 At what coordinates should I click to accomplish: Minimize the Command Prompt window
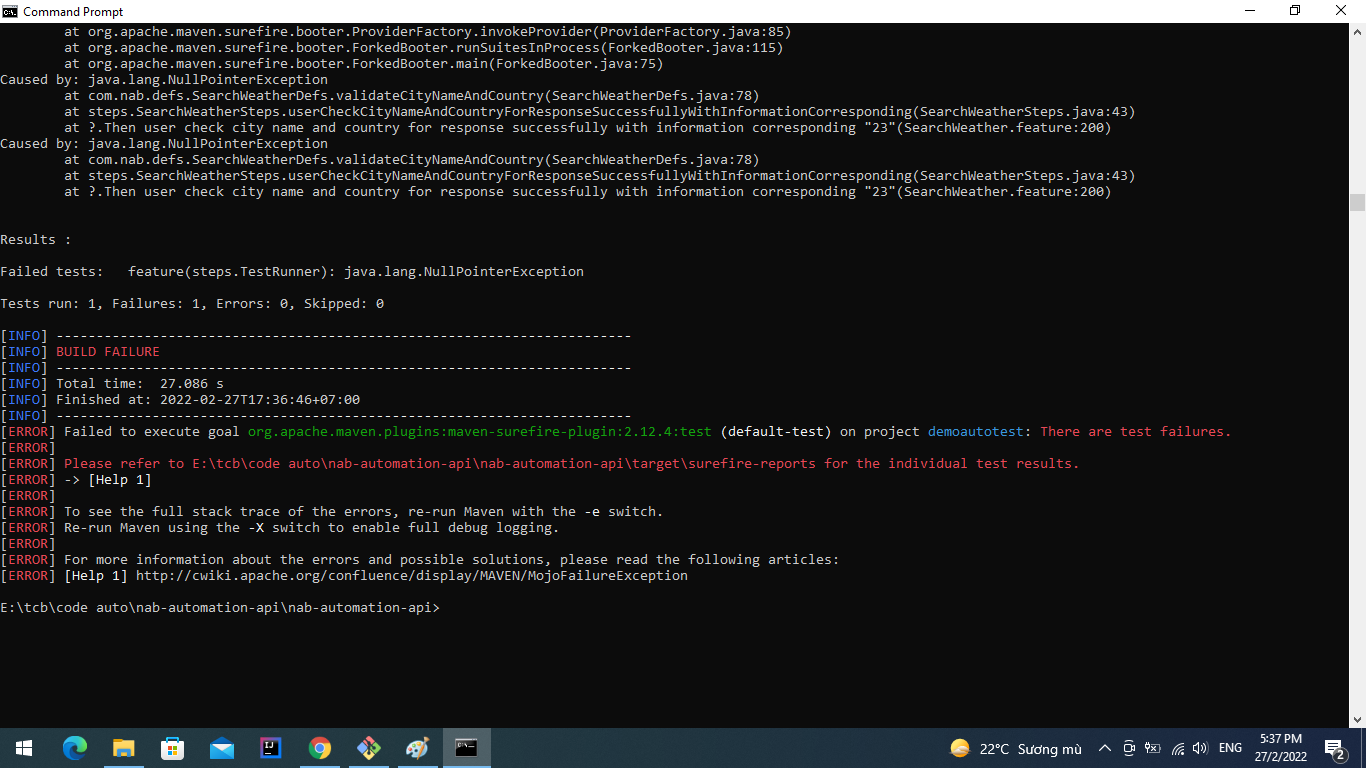1249,11
